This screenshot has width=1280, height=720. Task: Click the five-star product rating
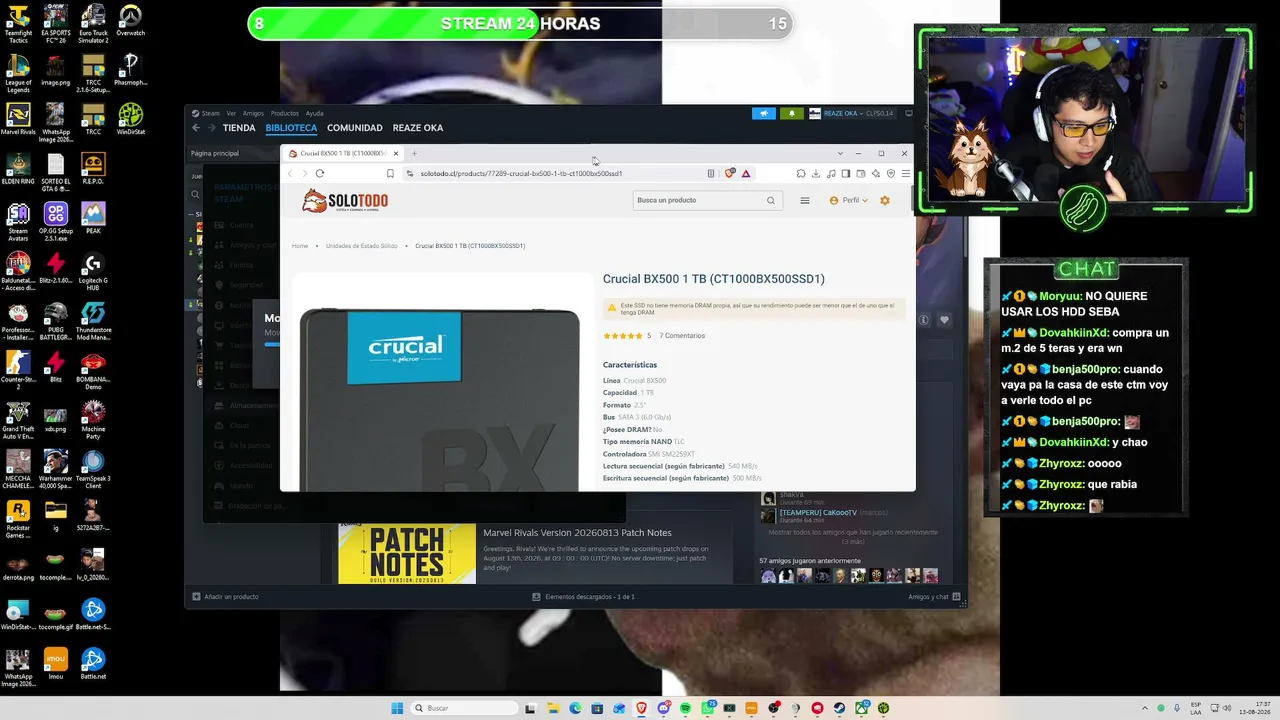622,336
